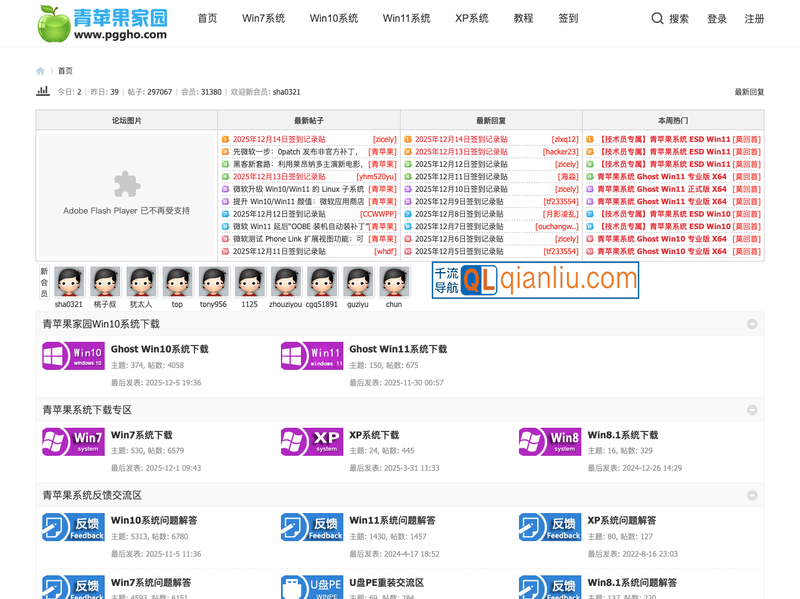Click the search magnifier icon

click(x=657, y=18)
